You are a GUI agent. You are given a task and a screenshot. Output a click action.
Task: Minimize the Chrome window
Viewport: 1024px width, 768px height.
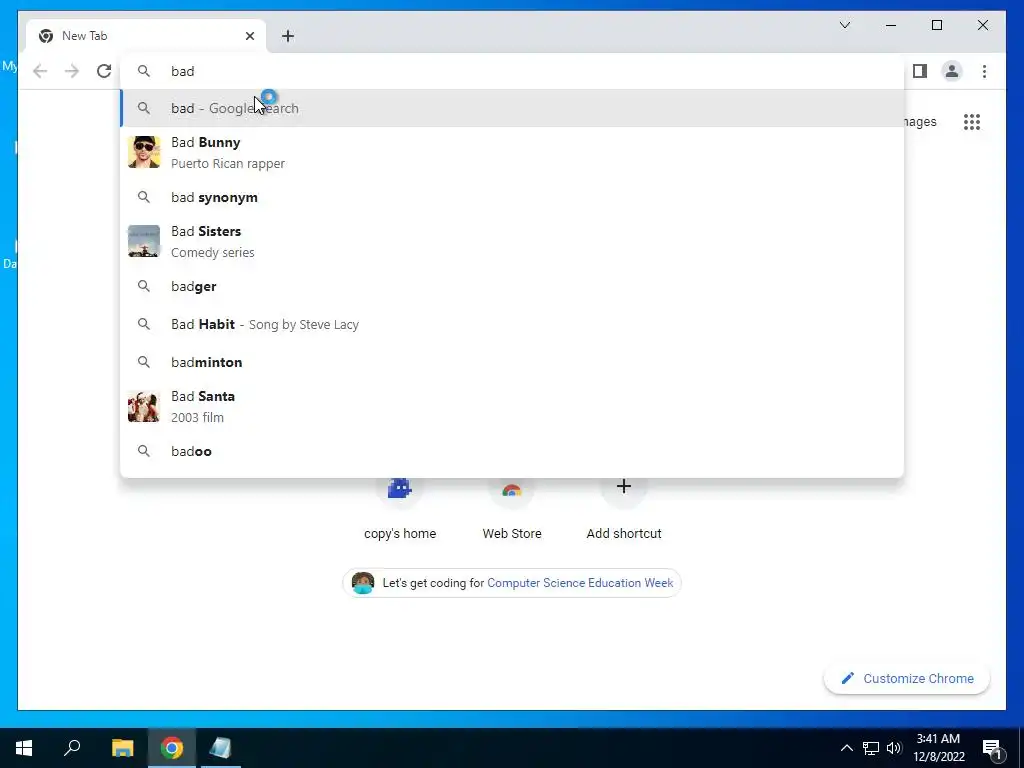pyautogui.click(x=891, y=25)
